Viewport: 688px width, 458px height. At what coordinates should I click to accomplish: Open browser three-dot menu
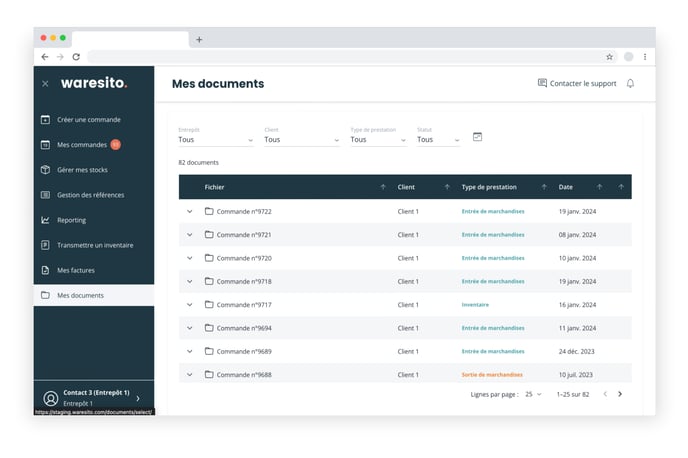click(x=645, y=57)
